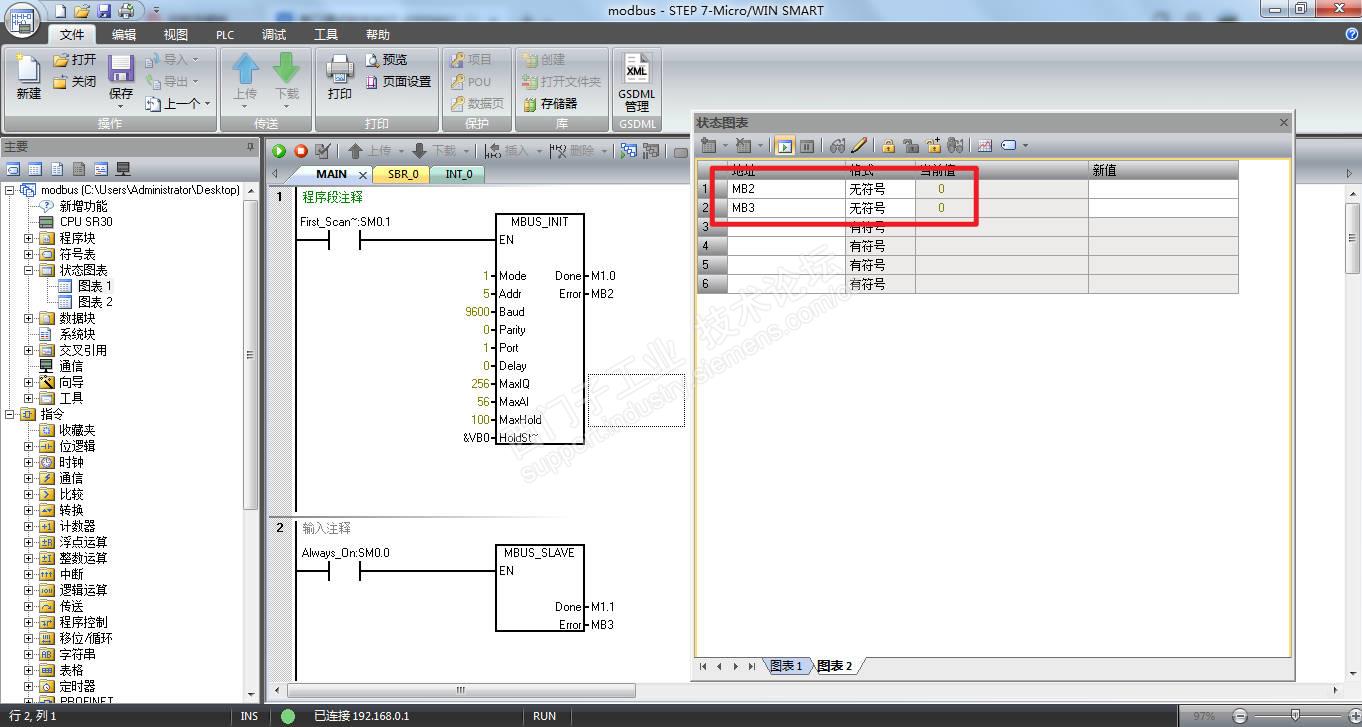Collapse the 状态图表 tree node

click(29, 270)
